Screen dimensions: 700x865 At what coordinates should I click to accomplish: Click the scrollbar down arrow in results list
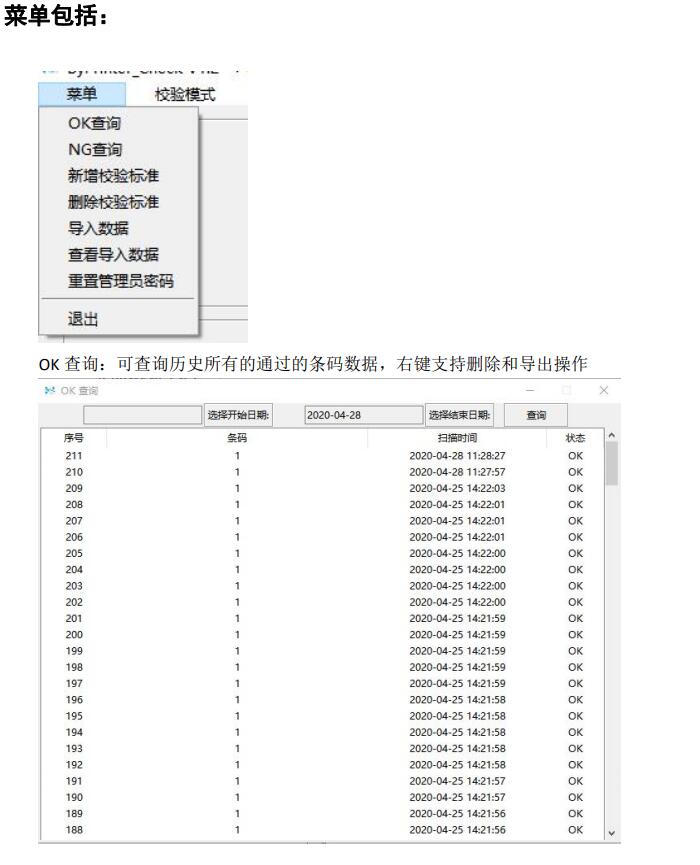point(611,830)
